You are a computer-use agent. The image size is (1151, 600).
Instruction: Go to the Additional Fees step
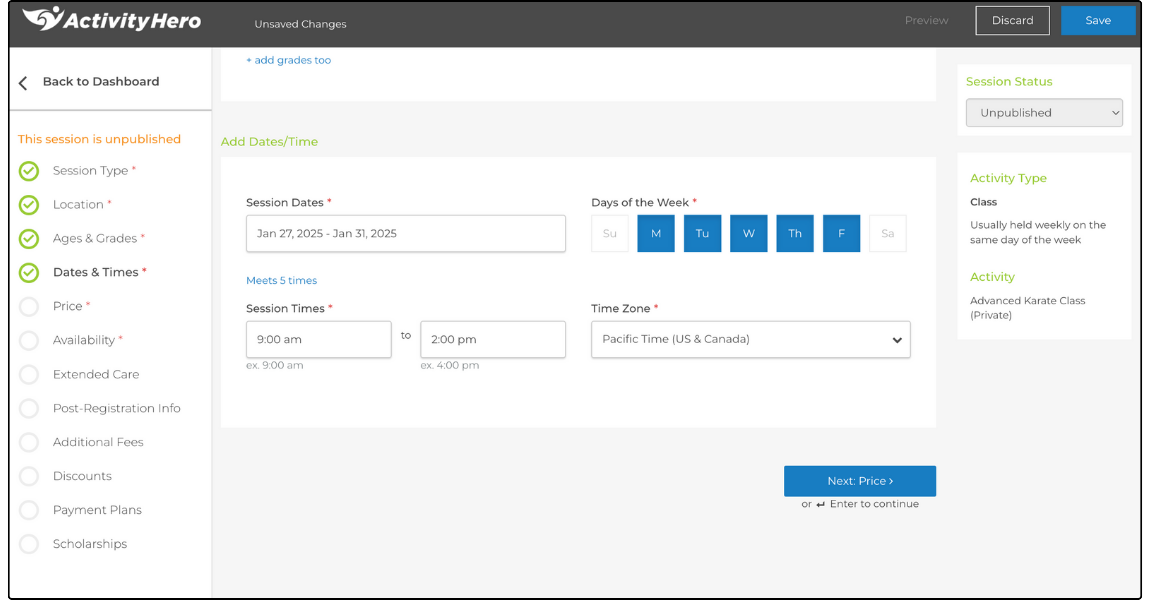pyautogui.click(x=98, y=441)
